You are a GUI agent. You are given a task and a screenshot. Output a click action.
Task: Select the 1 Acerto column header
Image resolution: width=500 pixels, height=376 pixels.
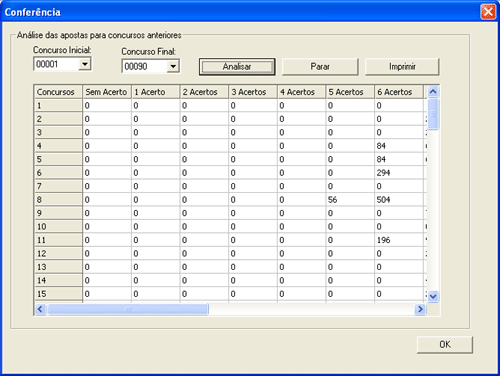[156, 92]
